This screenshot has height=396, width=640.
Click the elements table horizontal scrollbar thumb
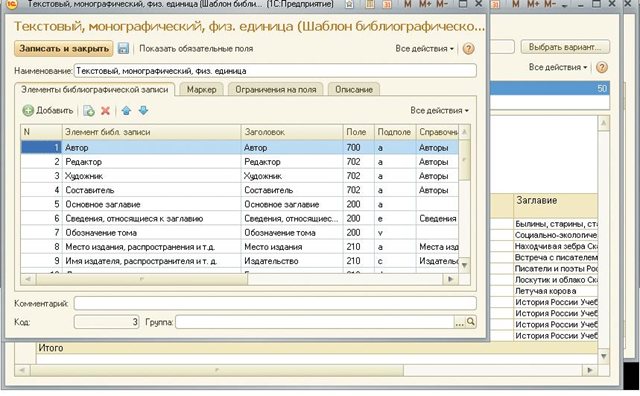(x=141, y=279)
